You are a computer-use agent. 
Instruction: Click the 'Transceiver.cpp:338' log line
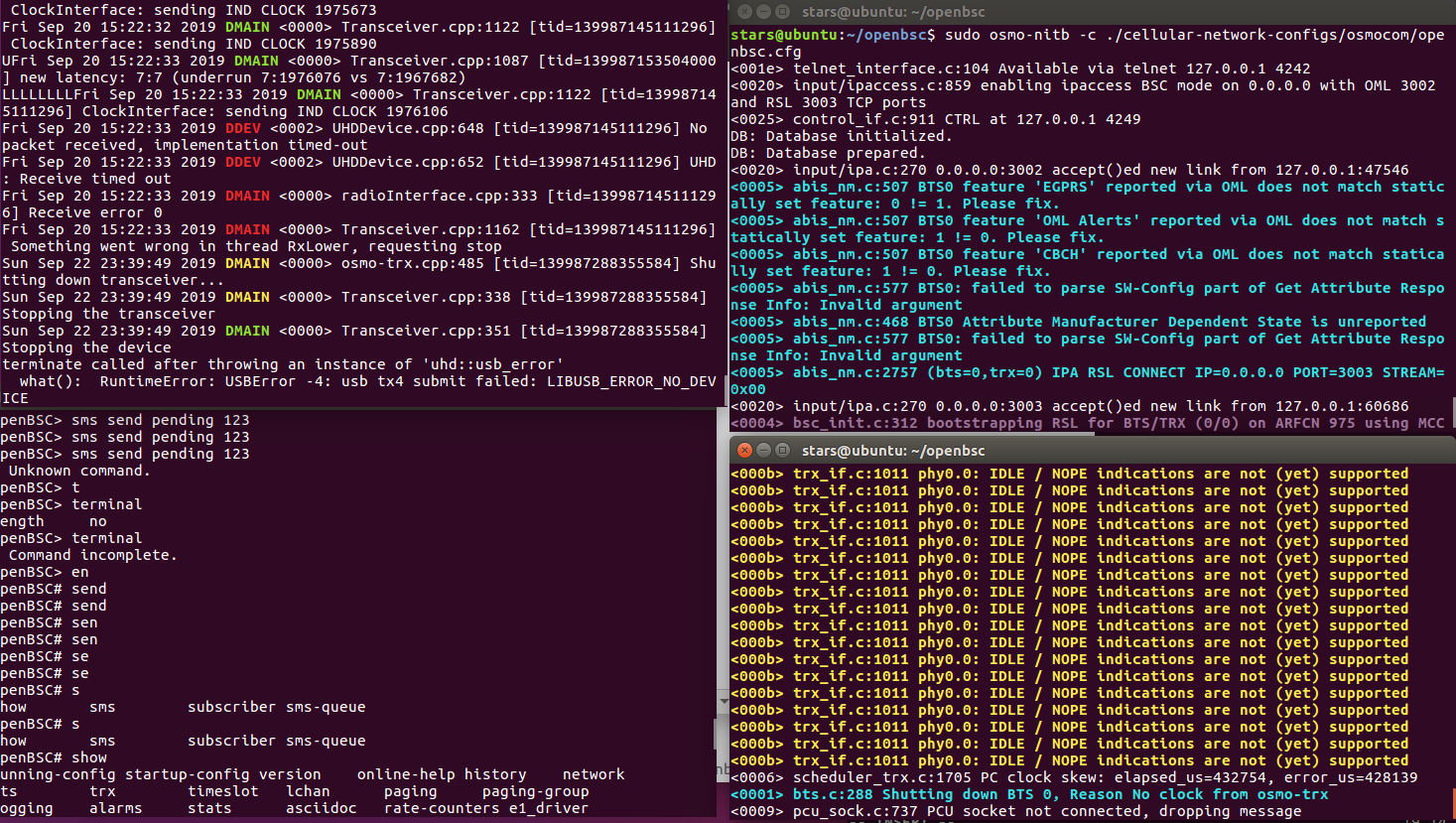[354, 297]
